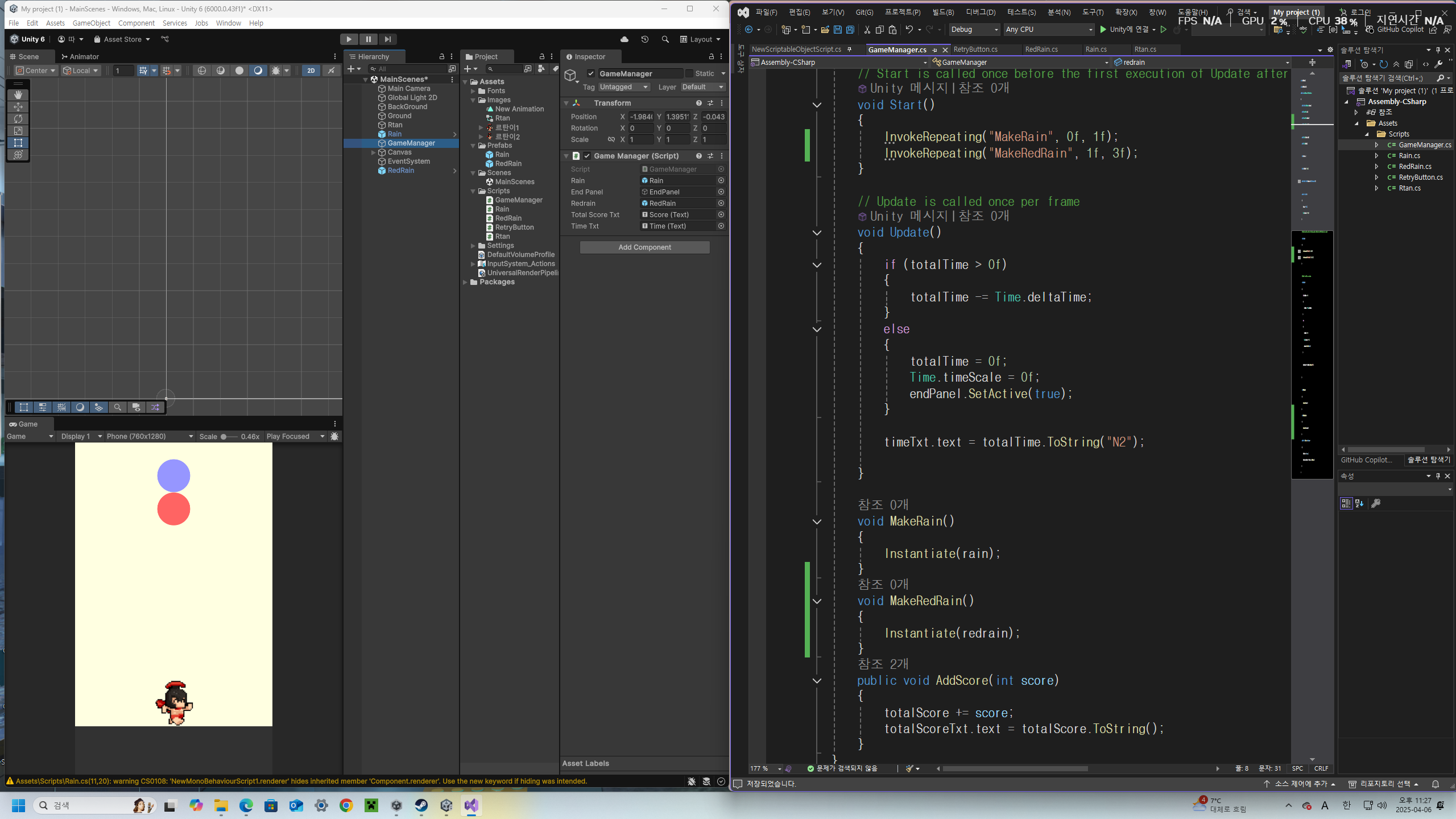Click Unity attach button in Visual Studio
The height and width of the screenshot is (819, 1456).
click(x=1124, y=30)
